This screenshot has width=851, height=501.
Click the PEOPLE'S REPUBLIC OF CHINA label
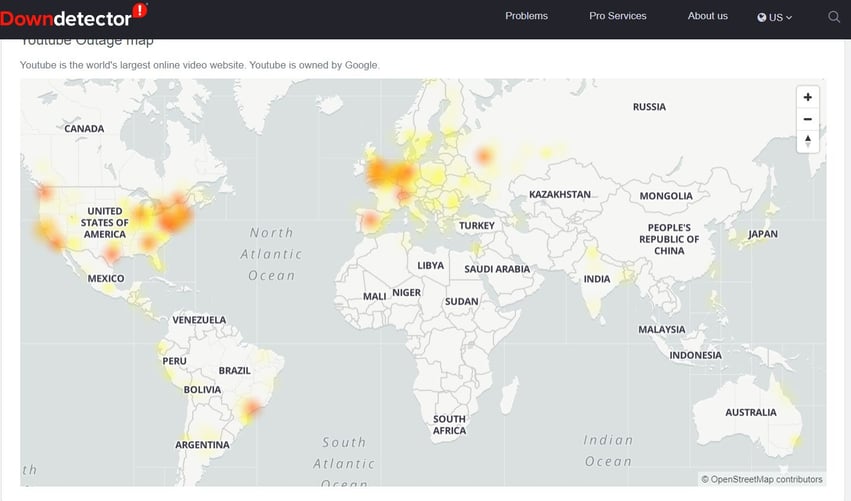(x=669, y=239)
